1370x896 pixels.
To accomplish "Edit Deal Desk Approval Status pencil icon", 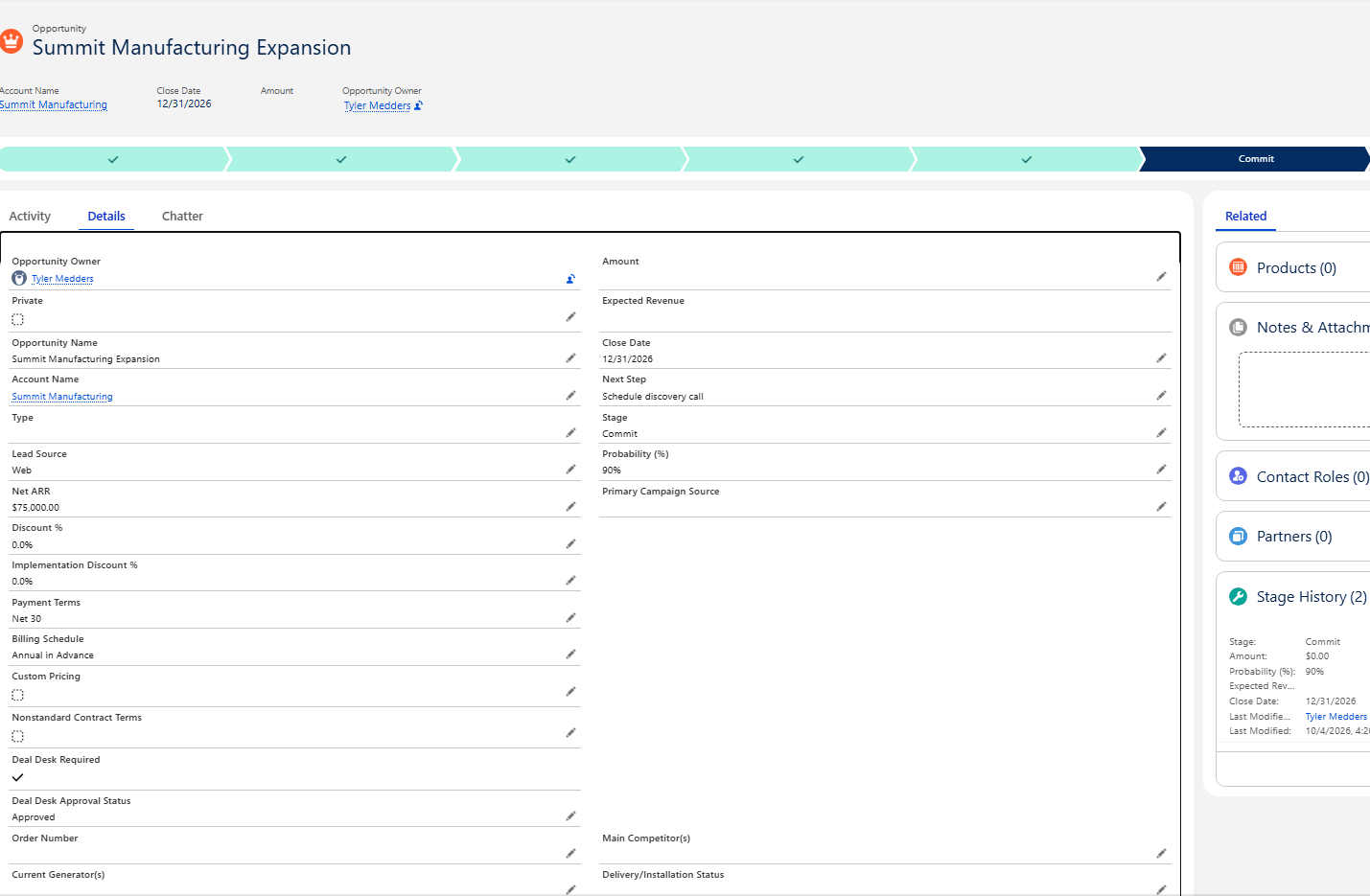I will (570, 816).
